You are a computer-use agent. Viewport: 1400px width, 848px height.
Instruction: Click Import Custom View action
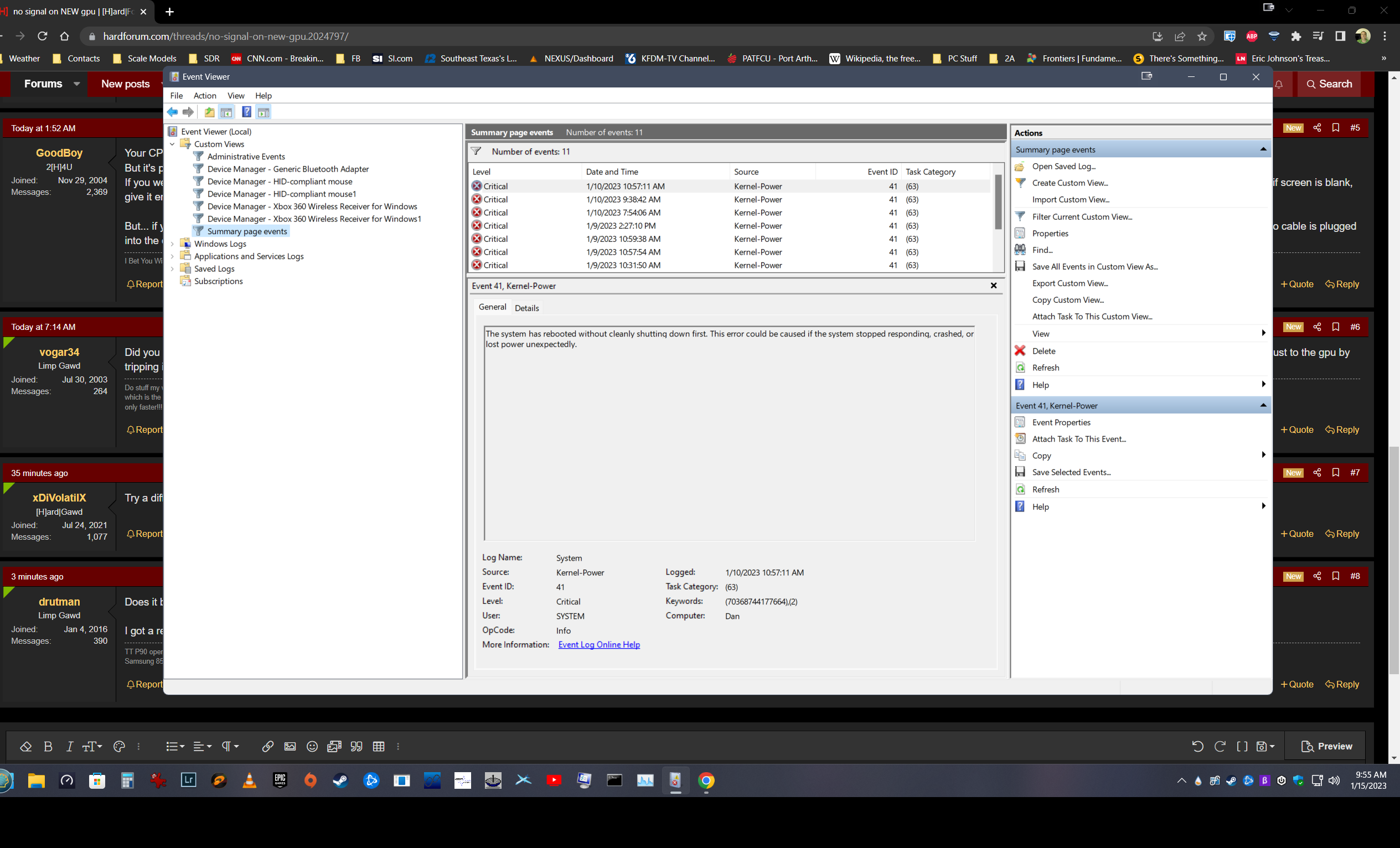coord(1071,199)
